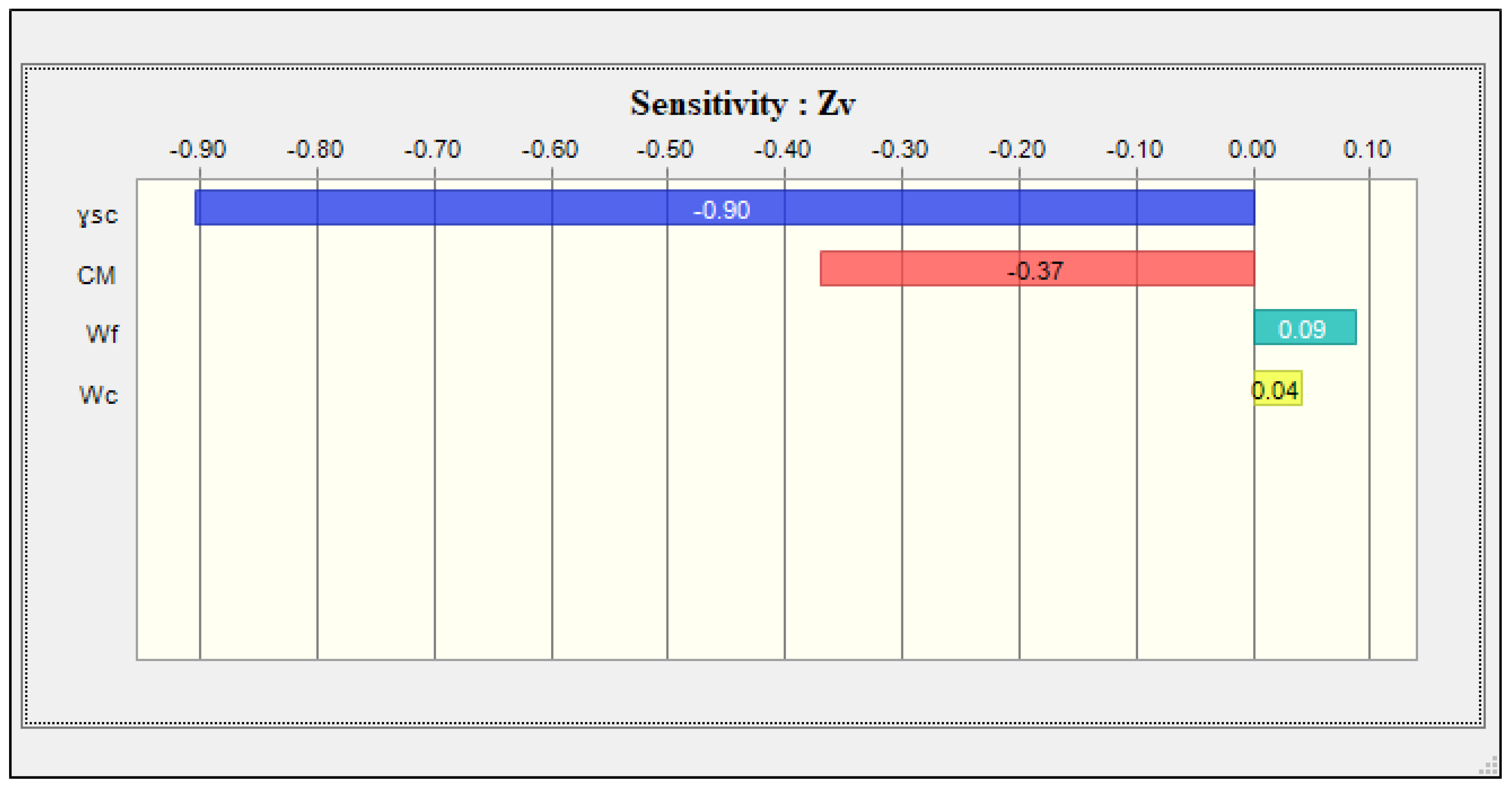Select the ysc row label
This screenshot has width=1512, height=791.
point(98,215)
